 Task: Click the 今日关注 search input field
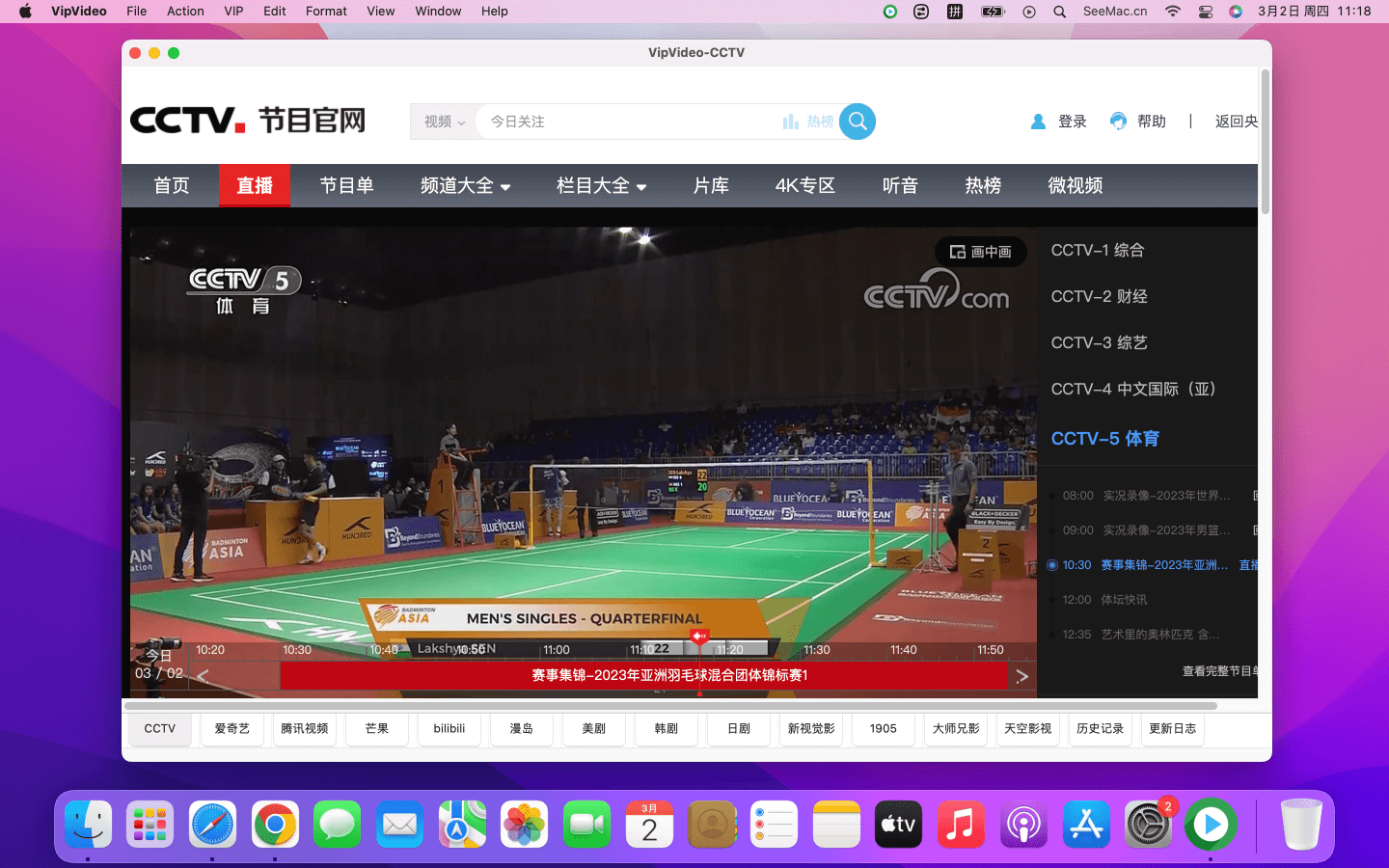tap(627, 122)
